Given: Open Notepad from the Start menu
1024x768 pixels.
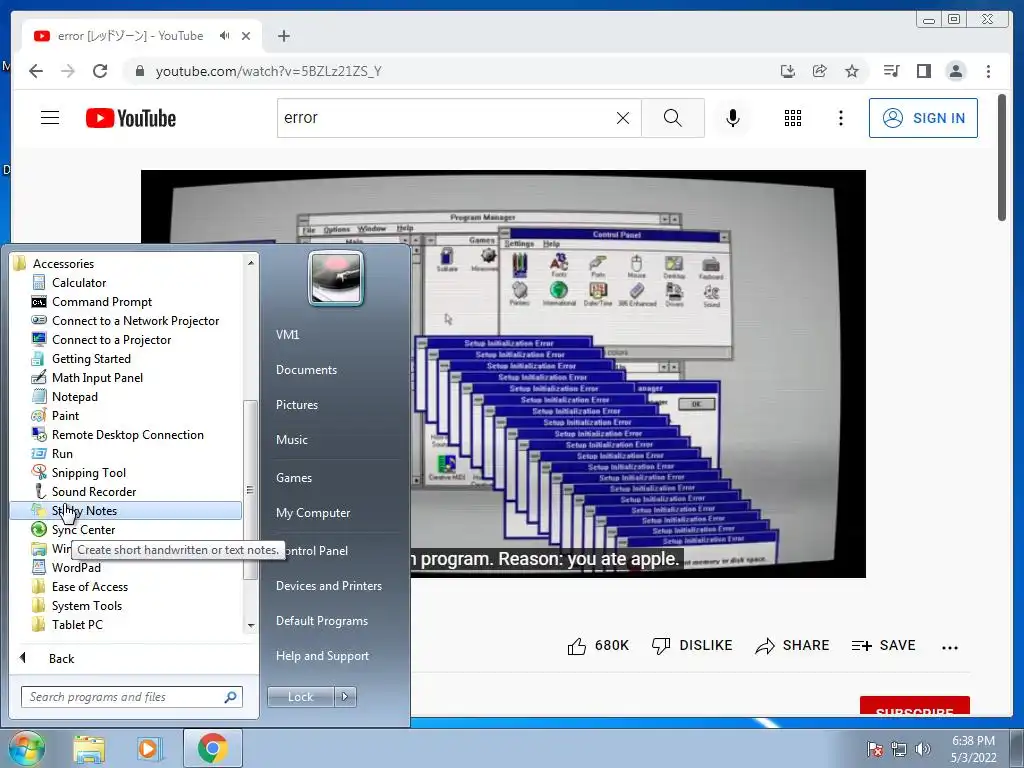Looking at the screenshot, I should 74,396.
